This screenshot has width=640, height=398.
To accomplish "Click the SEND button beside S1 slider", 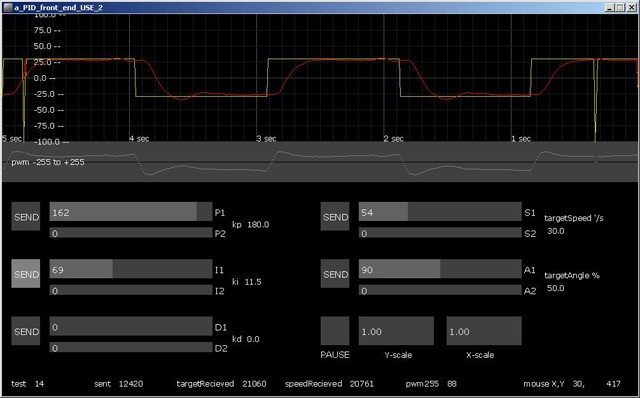I will 335,216.
